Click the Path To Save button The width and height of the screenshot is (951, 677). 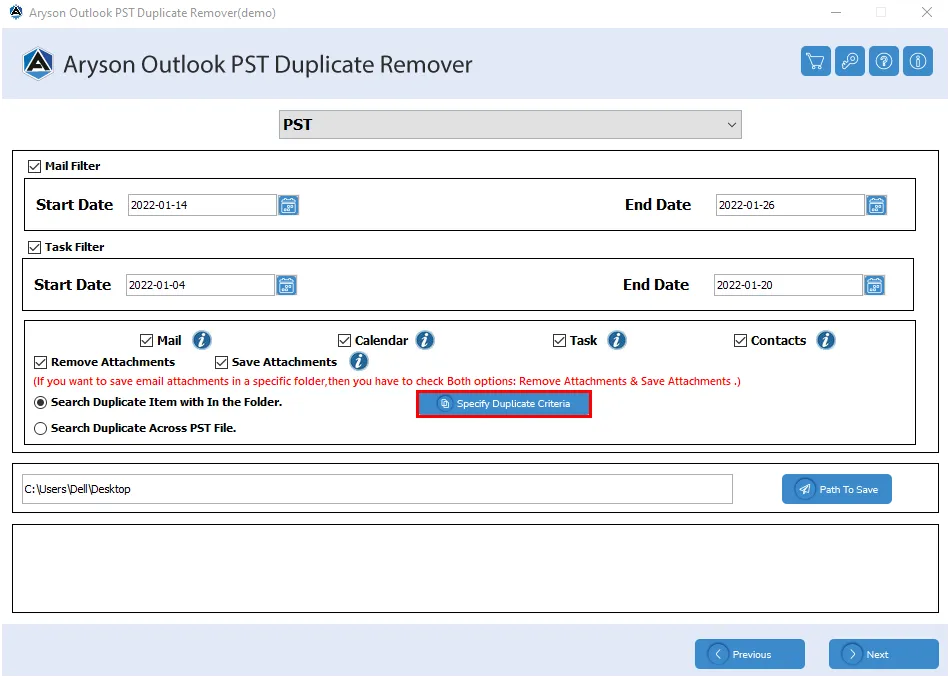click(836, 489)
